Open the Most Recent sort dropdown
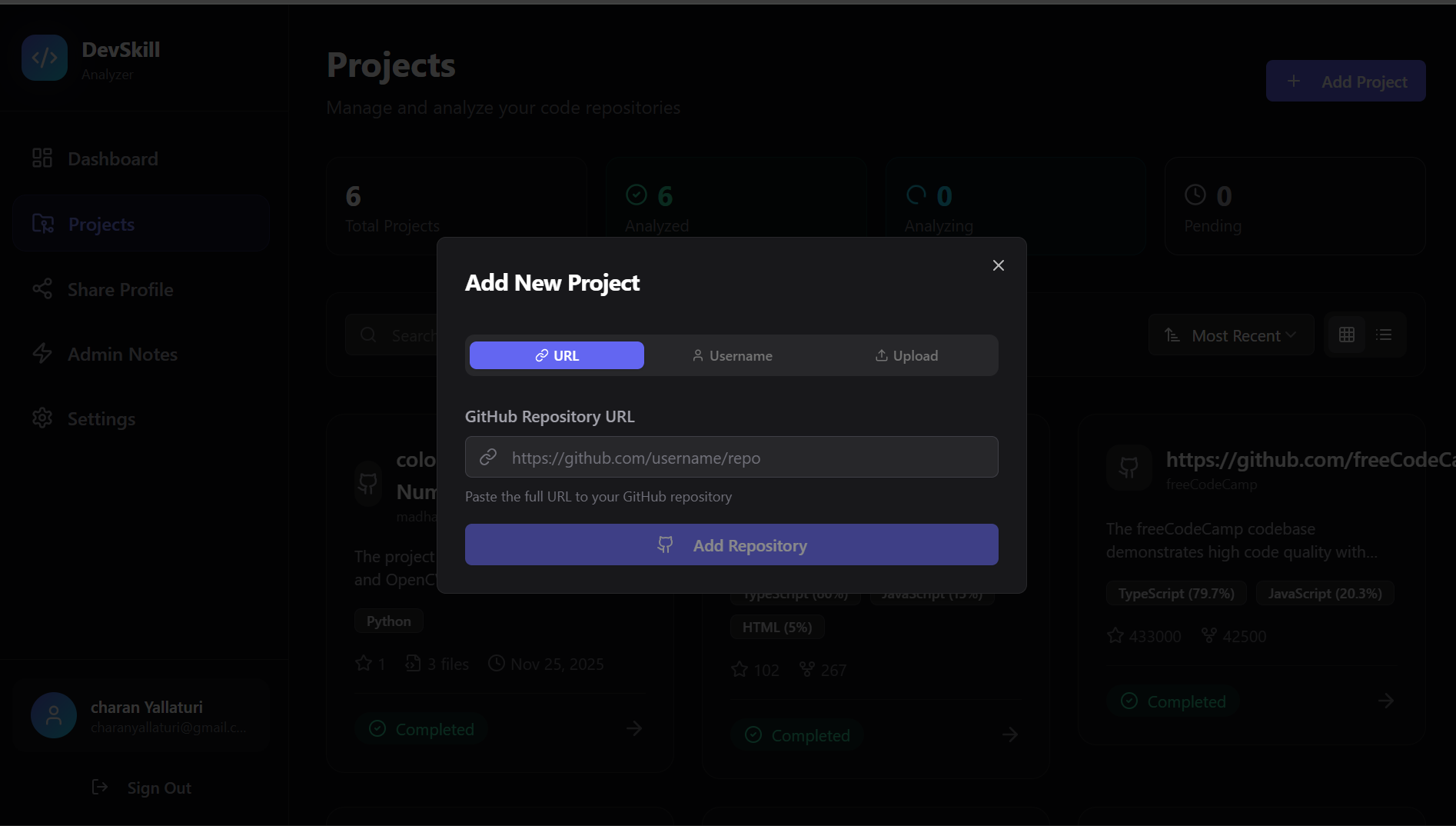Image resolution: width=1456 pixels, height=826 pixels. (x=1231, y=335)
